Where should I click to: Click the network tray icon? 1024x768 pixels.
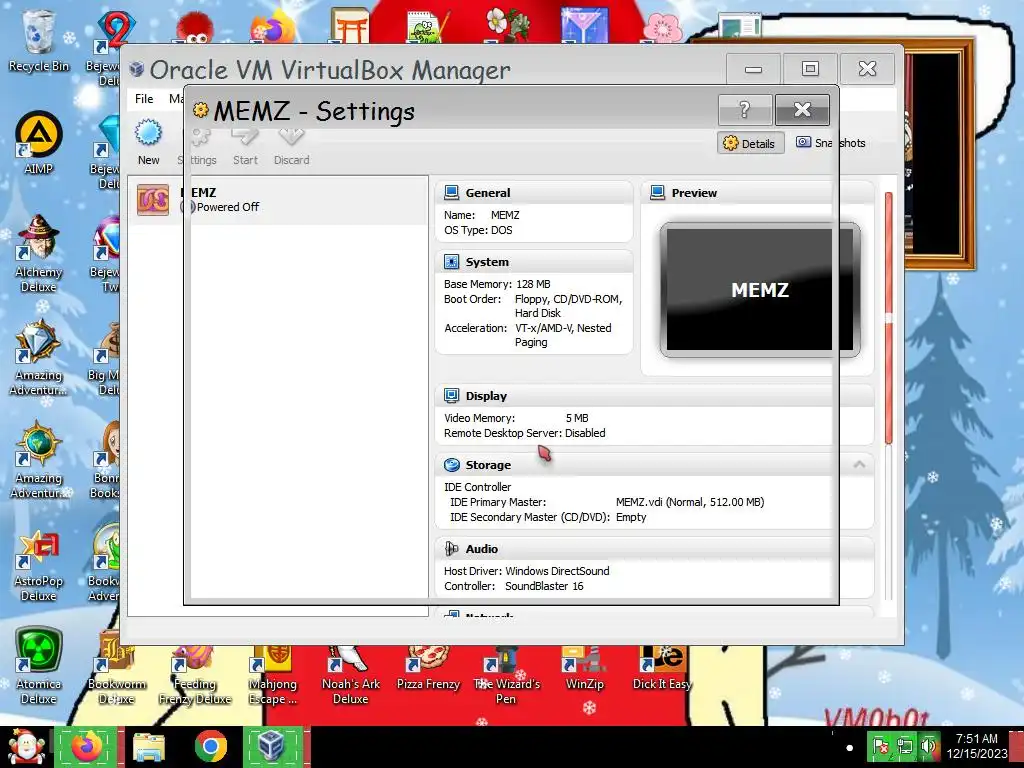[904, 746]
